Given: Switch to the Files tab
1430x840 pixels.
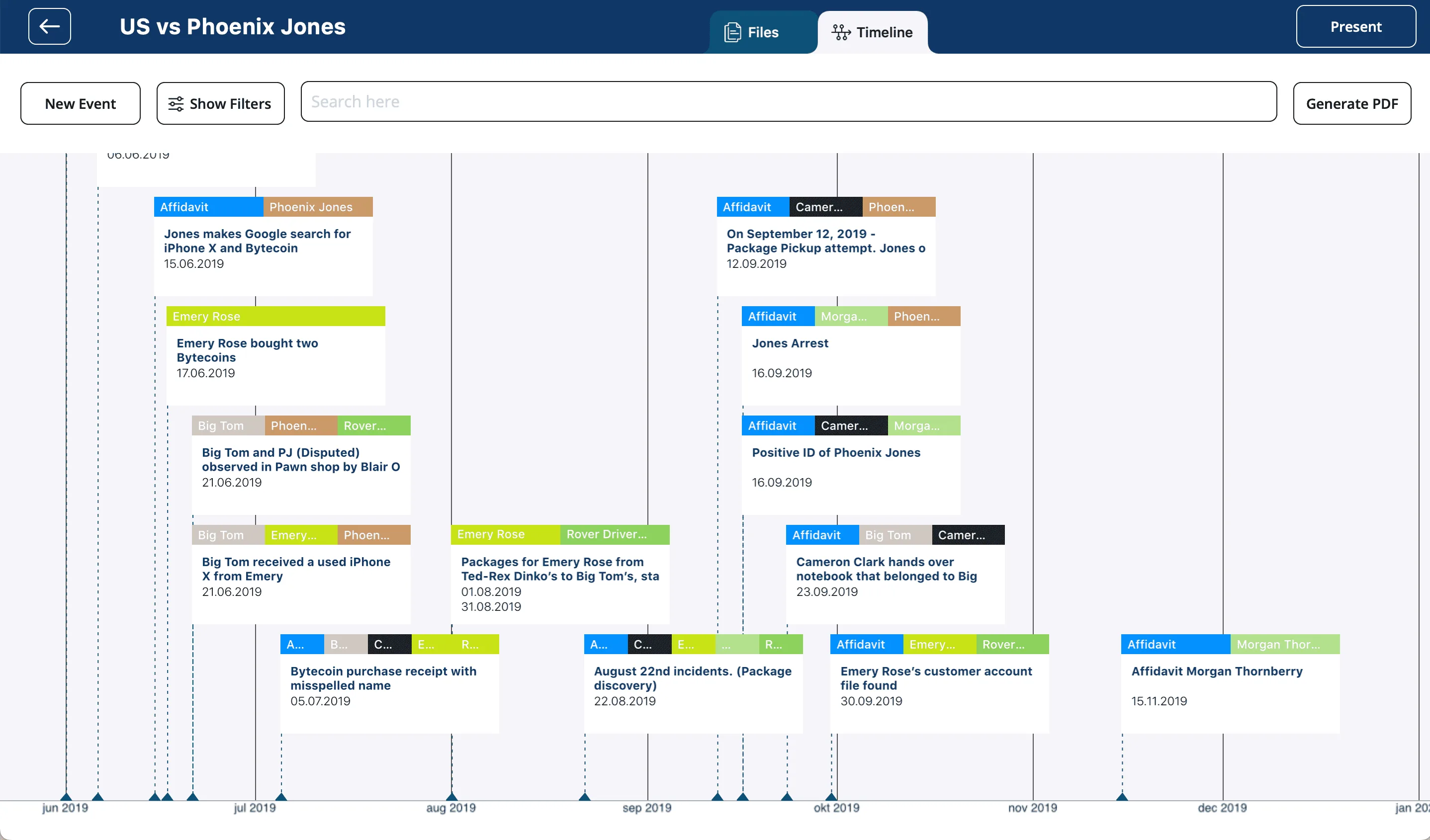Looking at the screenshot, I should [x=762, y=32].
